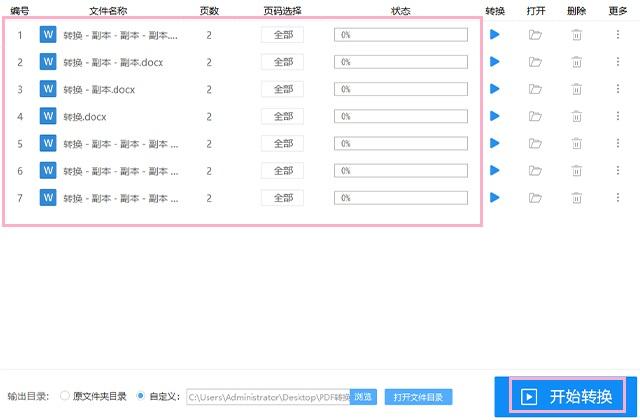Open page selection 全部 for row 3
The image size is (640, 420).
[283, 89]
